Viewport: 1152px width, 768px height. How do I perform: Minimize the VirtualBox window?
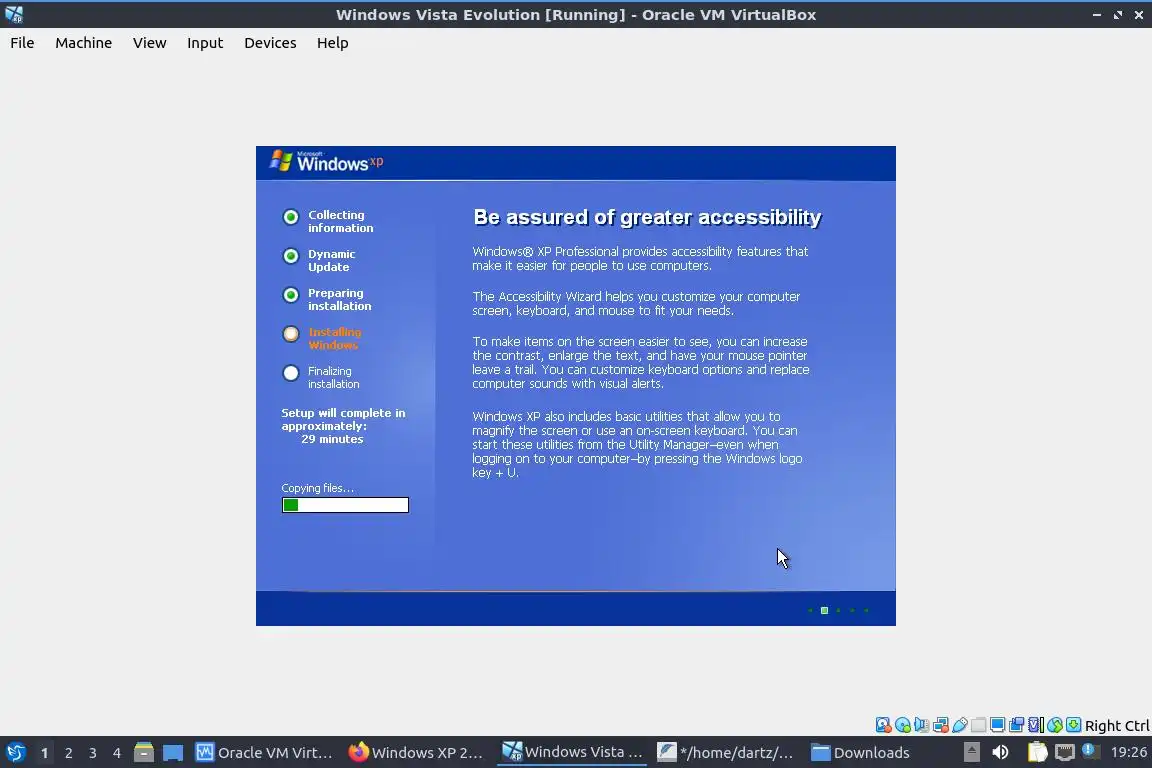1097,15
